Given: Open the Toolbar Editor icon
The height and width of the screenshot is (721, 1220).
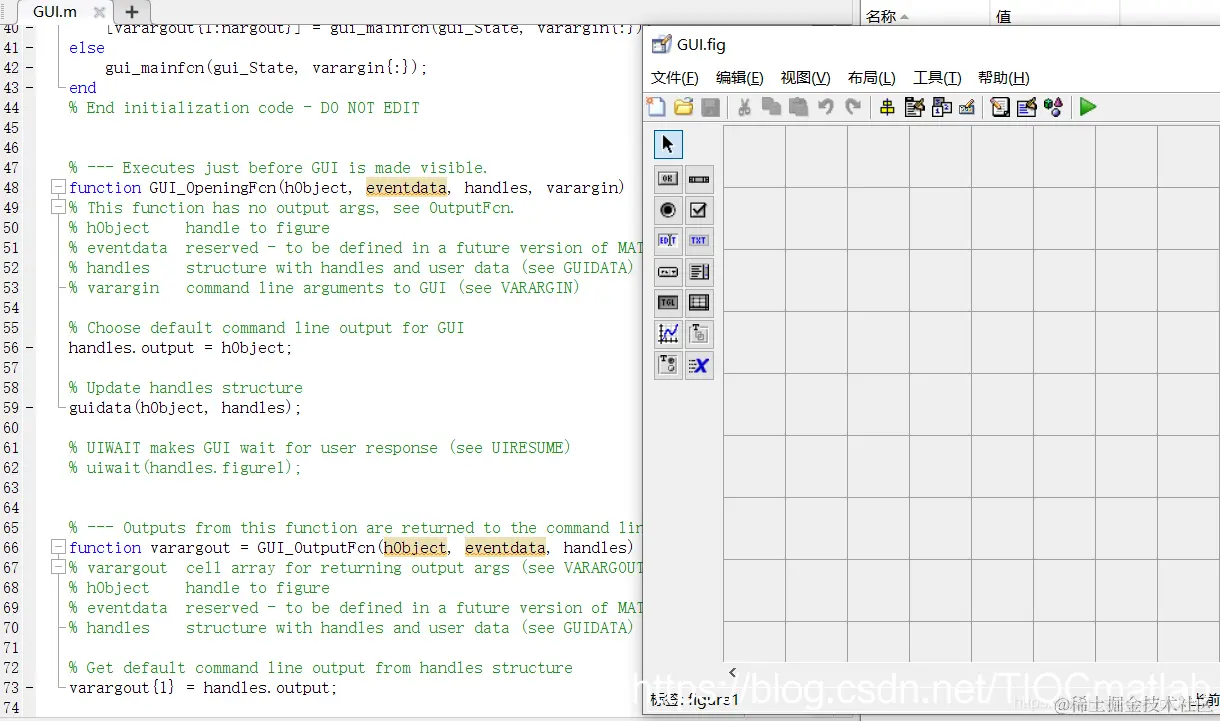Looking at the screenshot, I should pos(967,107).
